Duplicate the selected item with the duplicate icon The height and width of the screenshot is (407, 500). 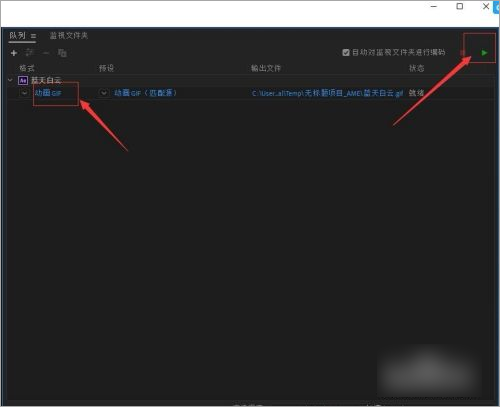click(62, 53)
